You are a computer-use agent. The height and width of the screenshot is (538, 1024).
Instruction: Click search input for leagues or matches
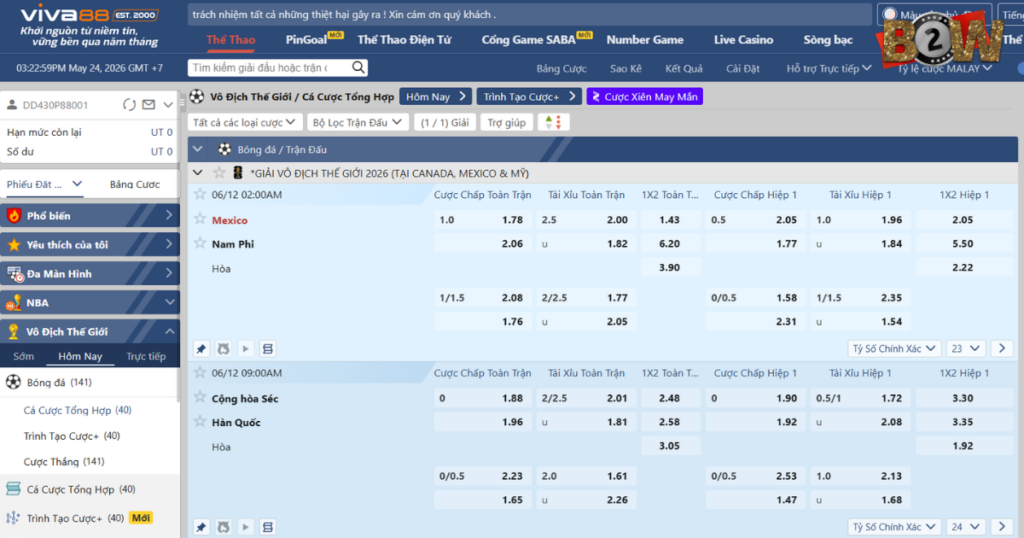point(269,67)
